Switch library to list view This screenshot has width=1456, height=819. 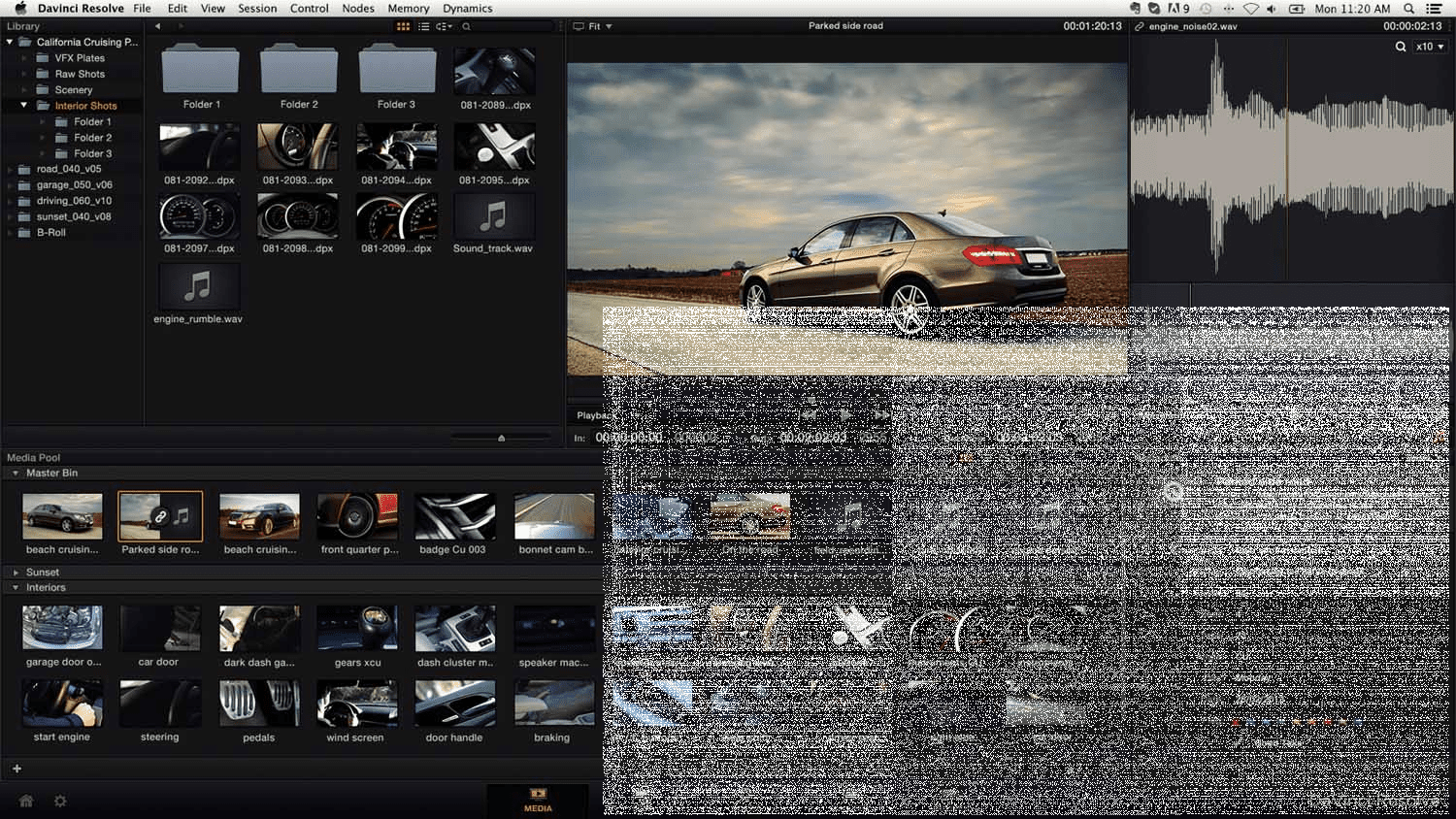pyautogui.click(x=423, y=26)
